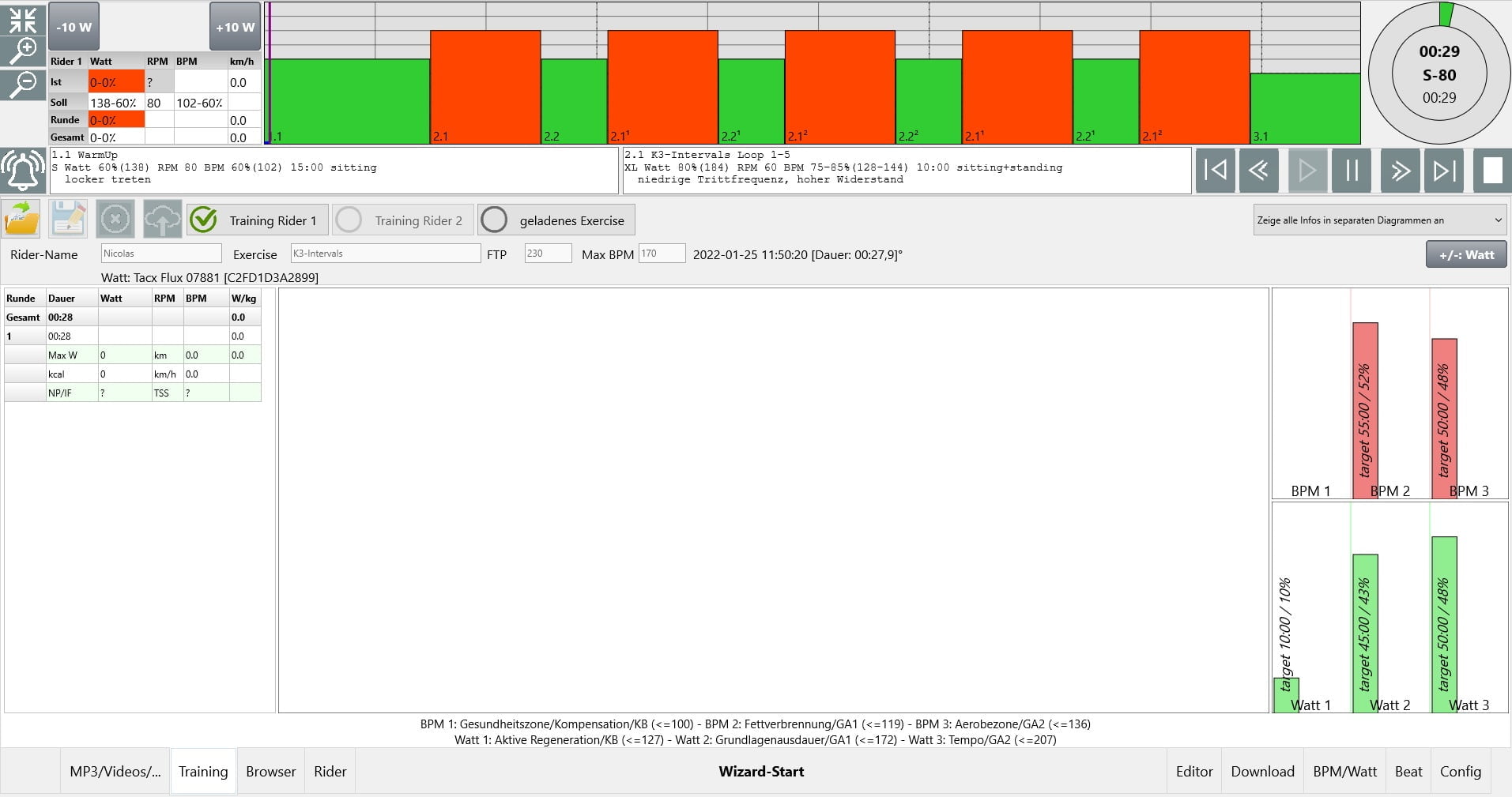Screen dimensions: 1512x797
Task: Click the Gesamt duration cell 00:28
Action: [x=72, y=318]
